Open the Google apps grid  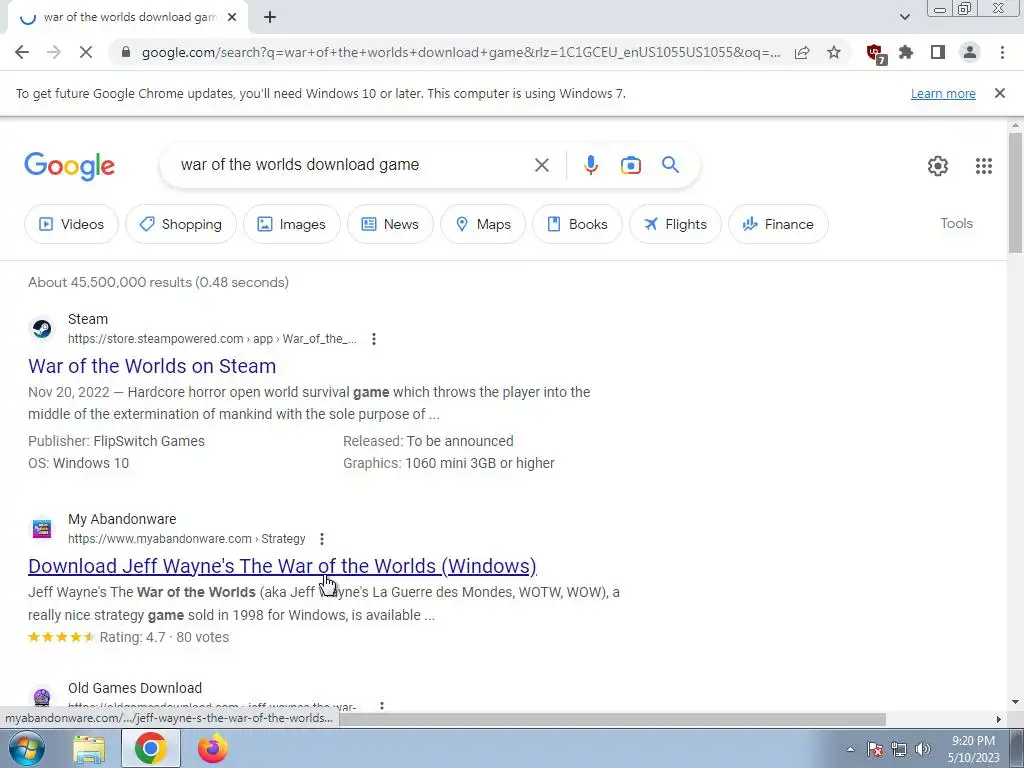pyautogui.click(x=984, y=166)
